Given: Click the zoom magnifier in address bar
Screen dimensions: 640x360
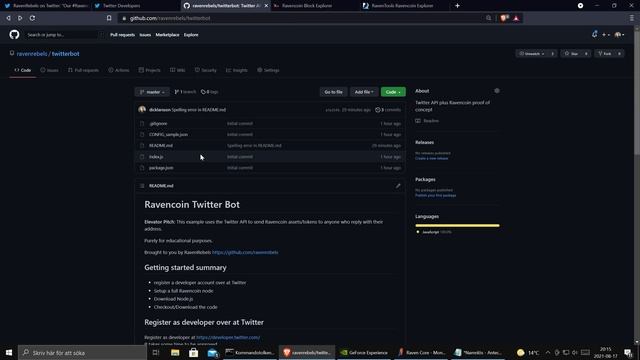Looking at the screenshot, I should pos(488,18).
